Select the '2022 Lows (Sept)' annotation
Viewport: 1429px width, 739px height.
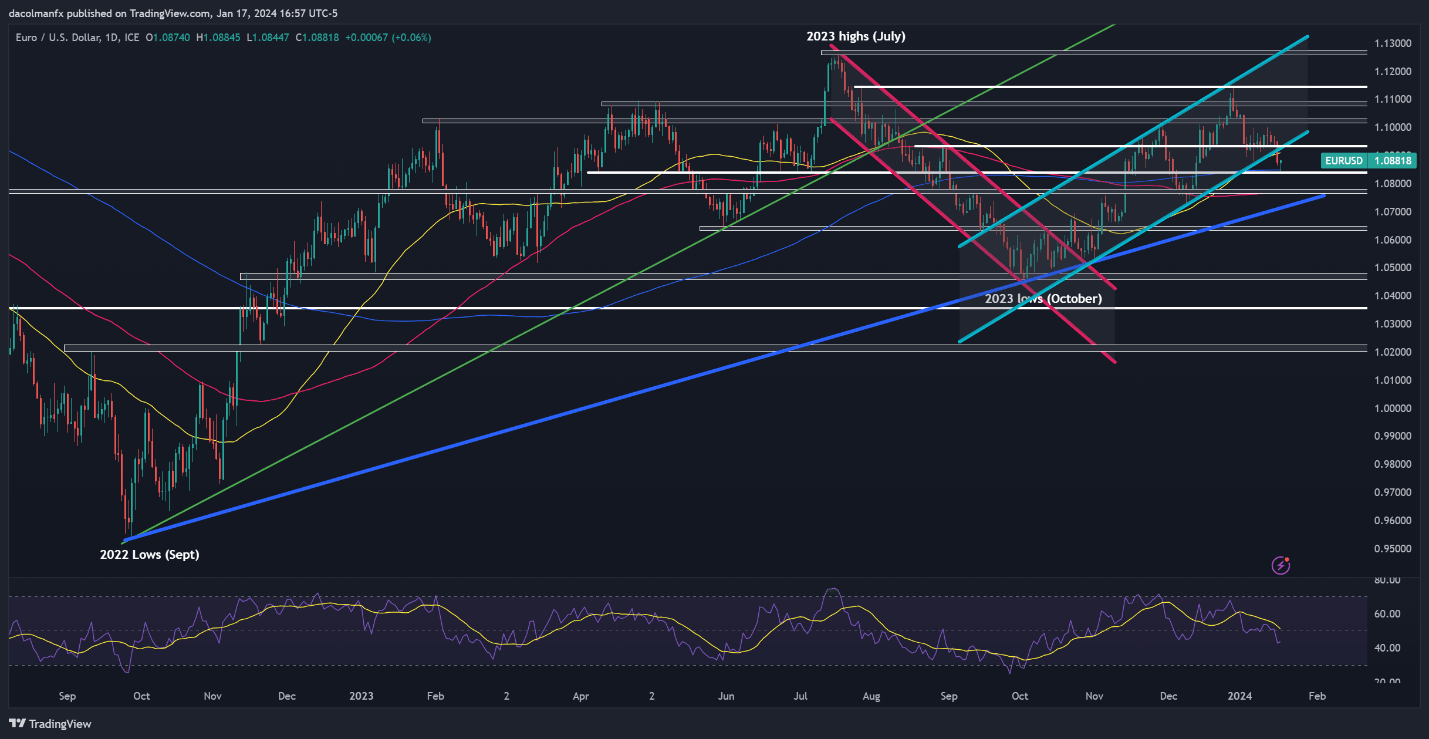point(149,554)
